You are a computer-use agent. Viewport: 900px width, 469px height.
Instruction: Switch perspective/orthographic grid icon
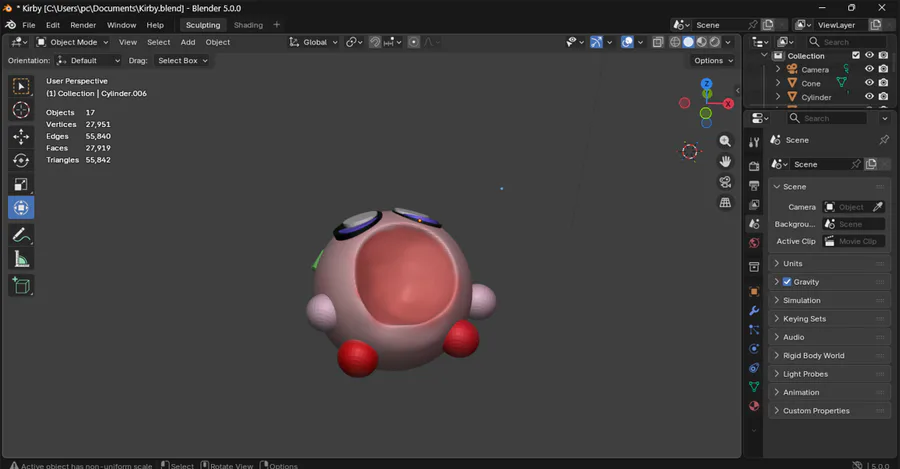click(726, 203)
